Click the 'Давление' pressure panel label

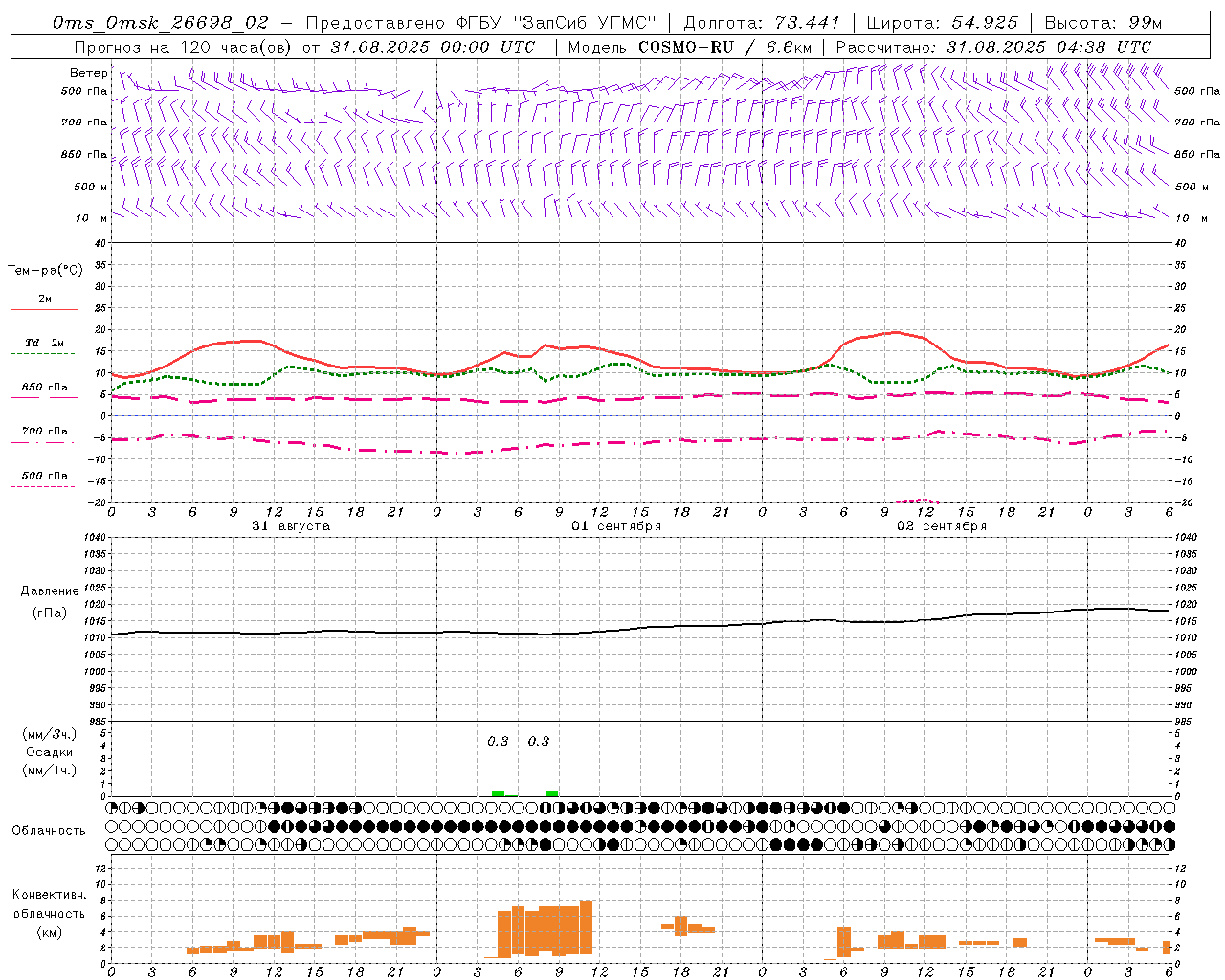click(x=50, y=591)
